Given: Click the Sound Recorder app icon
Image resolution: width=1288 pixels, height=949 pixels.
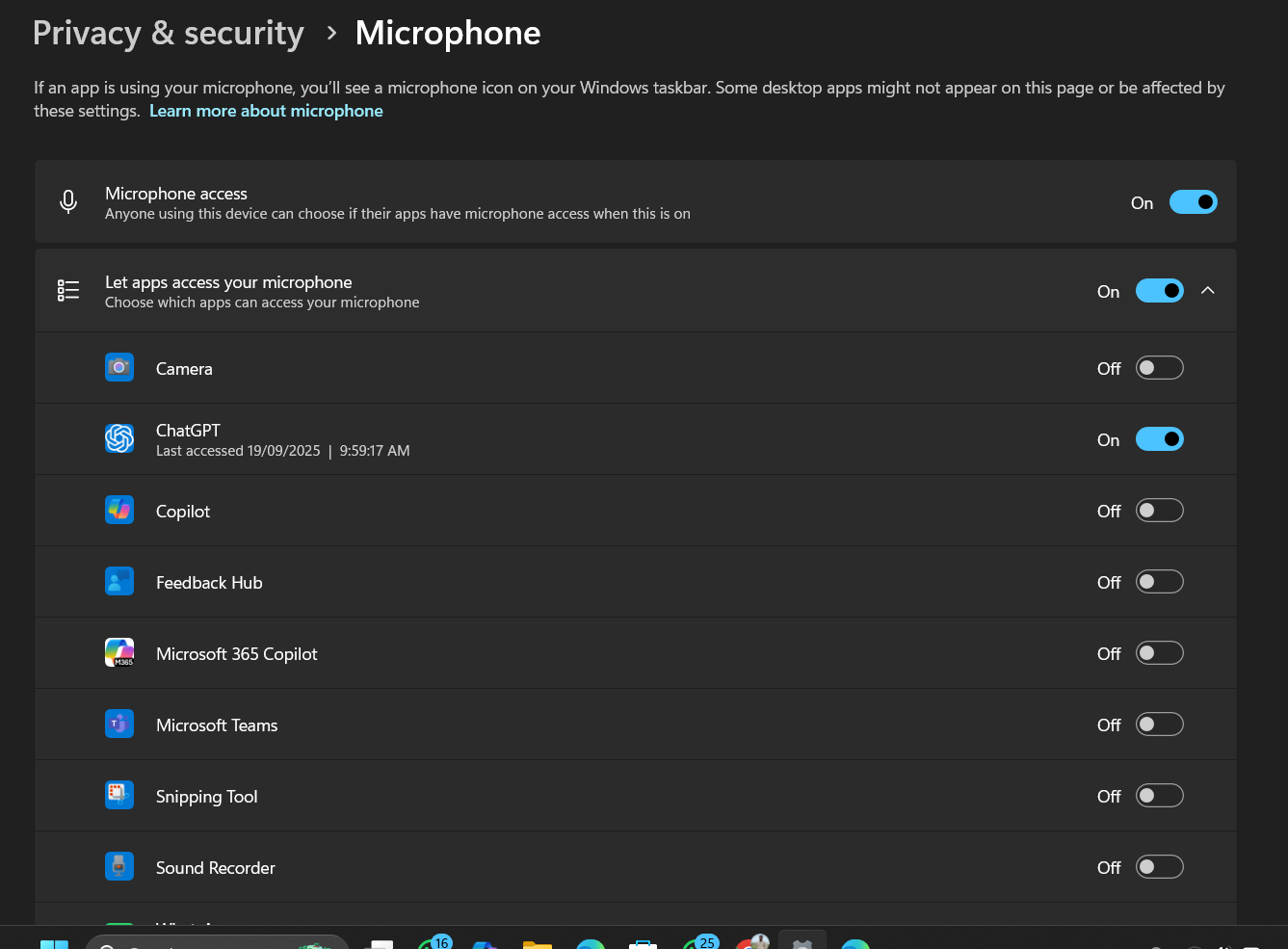Looking at the screenshot, I should [x=119, y=866].
